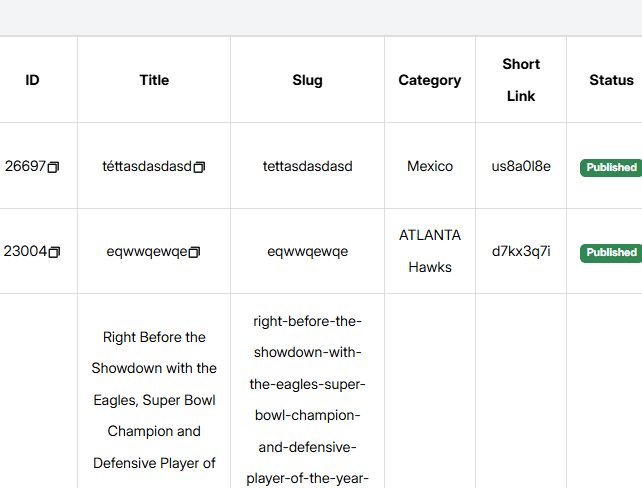Click the Short Link column header
Screen dimensions: 642x488
pos(521,80)
